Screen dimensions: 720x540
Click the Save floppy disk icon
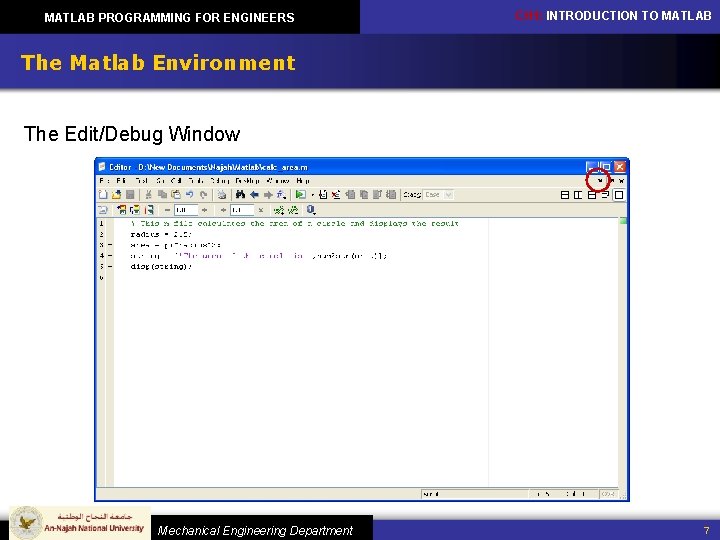click(130, 195)
